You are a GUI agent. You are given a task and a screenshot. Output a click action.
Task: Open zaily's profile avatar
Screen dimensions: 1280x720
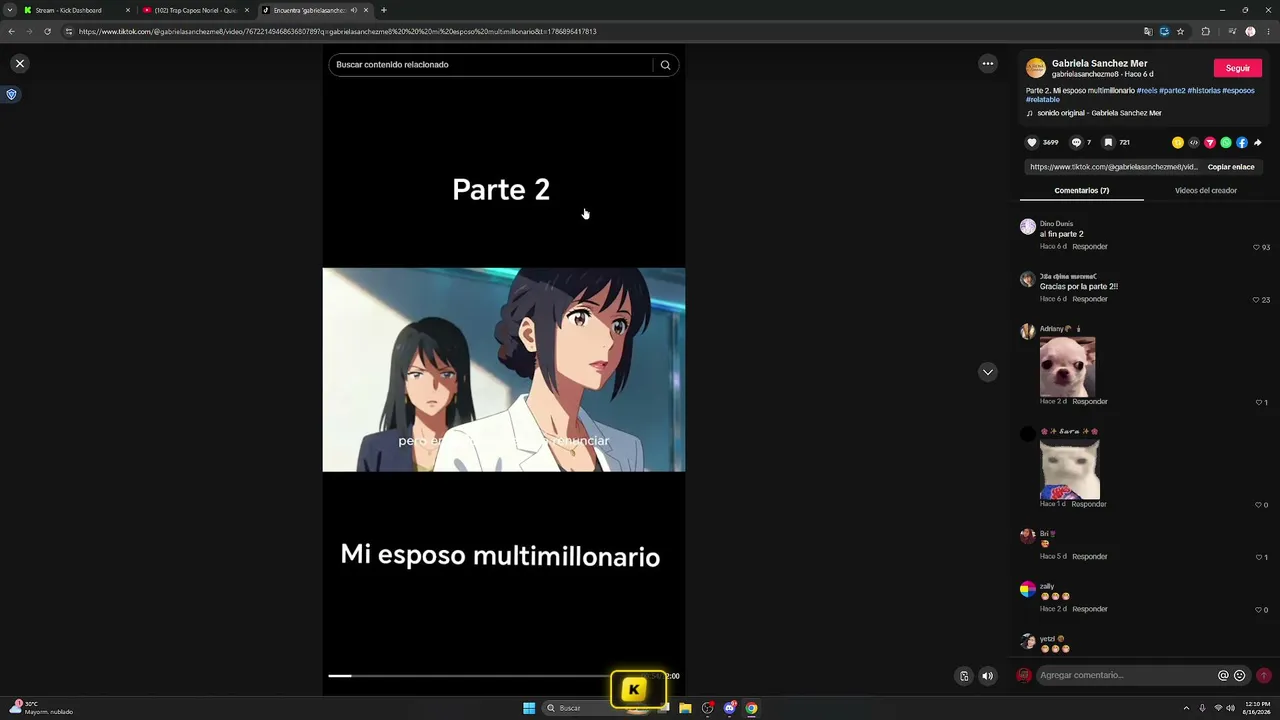(1027, 590)
